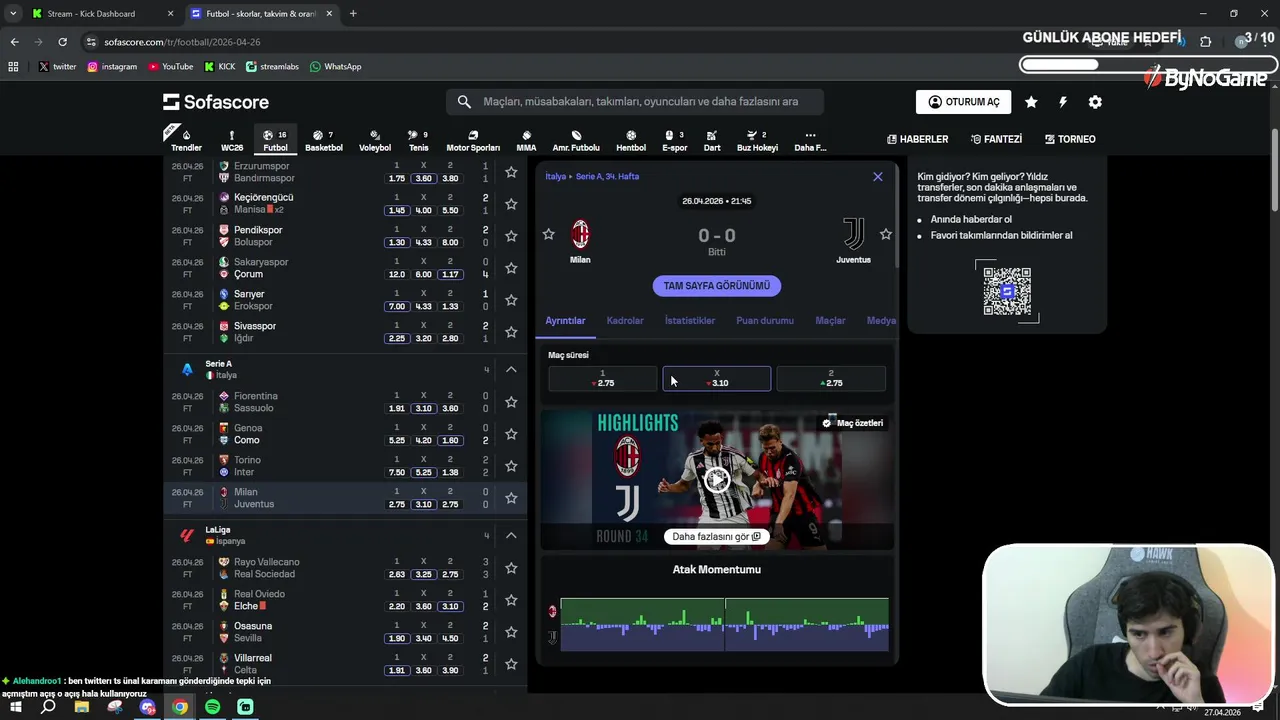Collapse the Serie A league section
This screenshot has width=1280, height=720.
tap(511, 370)
